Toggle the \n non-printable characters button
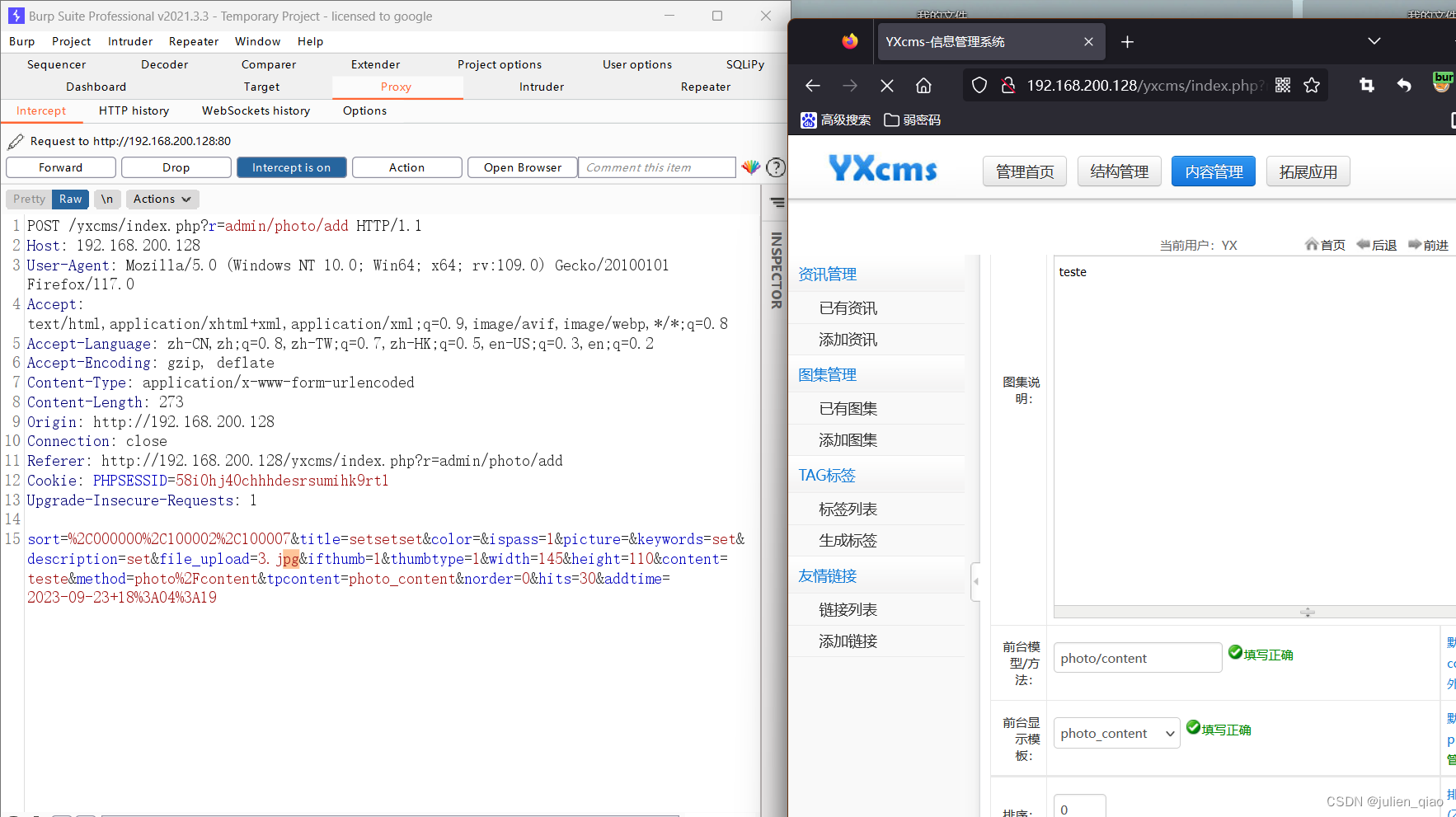This screenshot has height=817, width=1456. 107,200
